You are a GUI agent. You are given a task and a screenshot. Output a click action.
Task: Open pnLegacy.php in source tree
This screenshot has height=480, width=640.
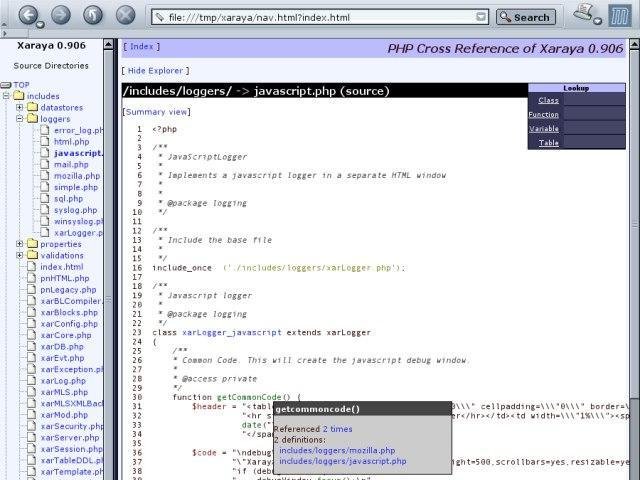click(68, 290)
